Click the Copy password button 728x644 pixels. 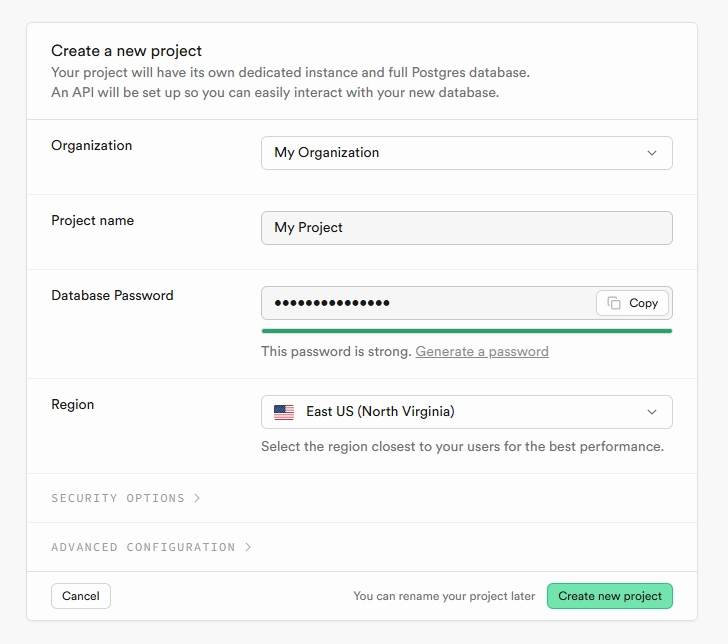pyautogui.click(x=632, y=303)
